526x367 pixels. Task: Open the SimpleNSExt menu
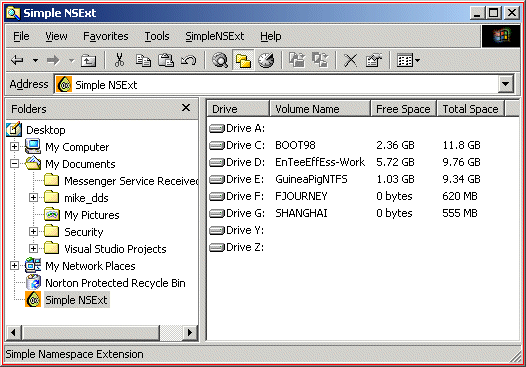coord(215,36)
